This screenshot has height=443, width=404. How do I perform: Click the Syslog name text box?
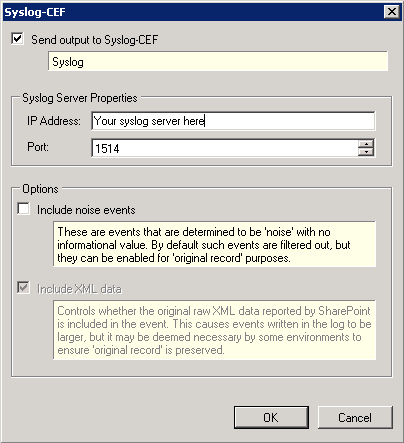click(218, 61)
